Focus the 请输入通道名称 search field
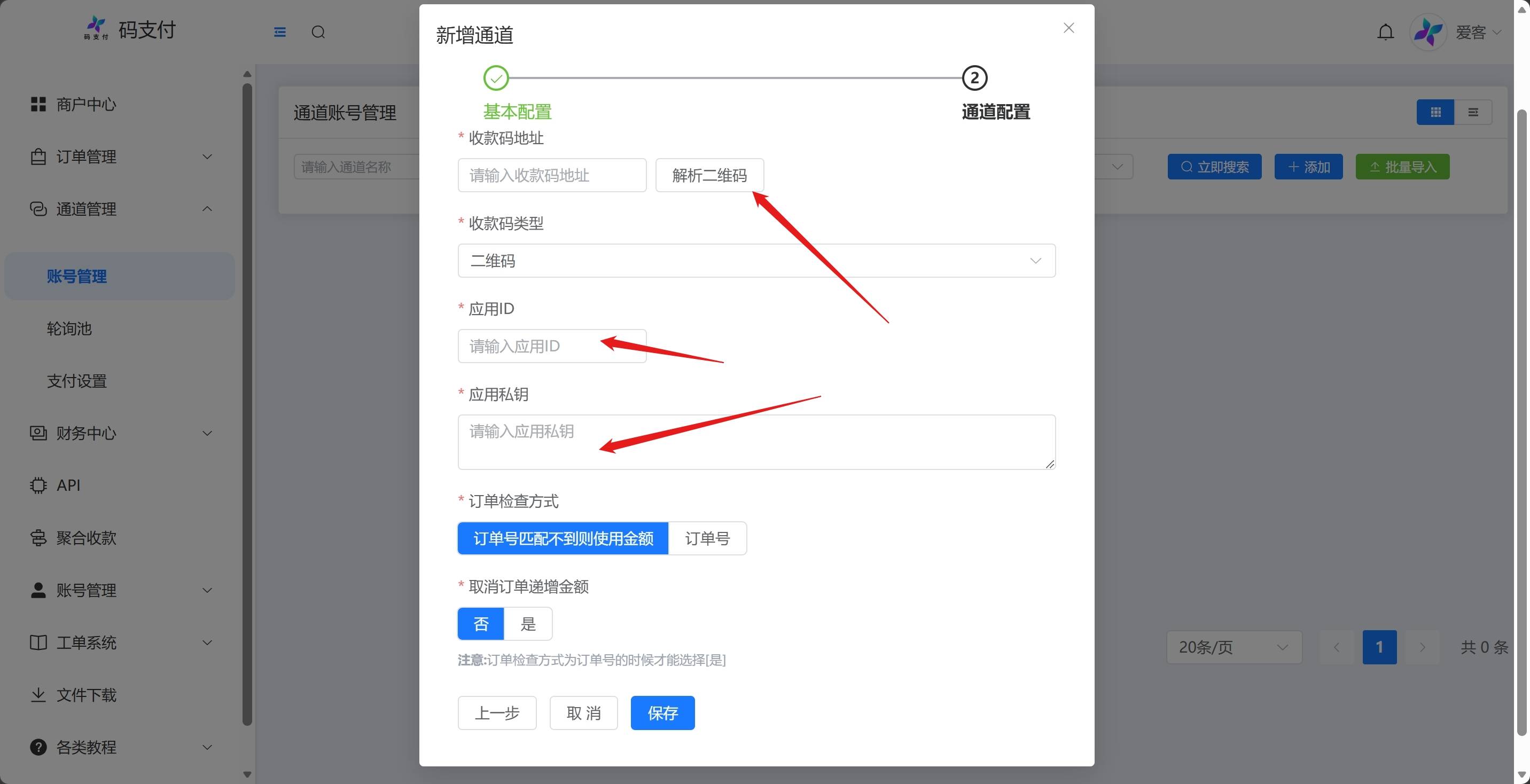1530x784 pixels. 356,167
